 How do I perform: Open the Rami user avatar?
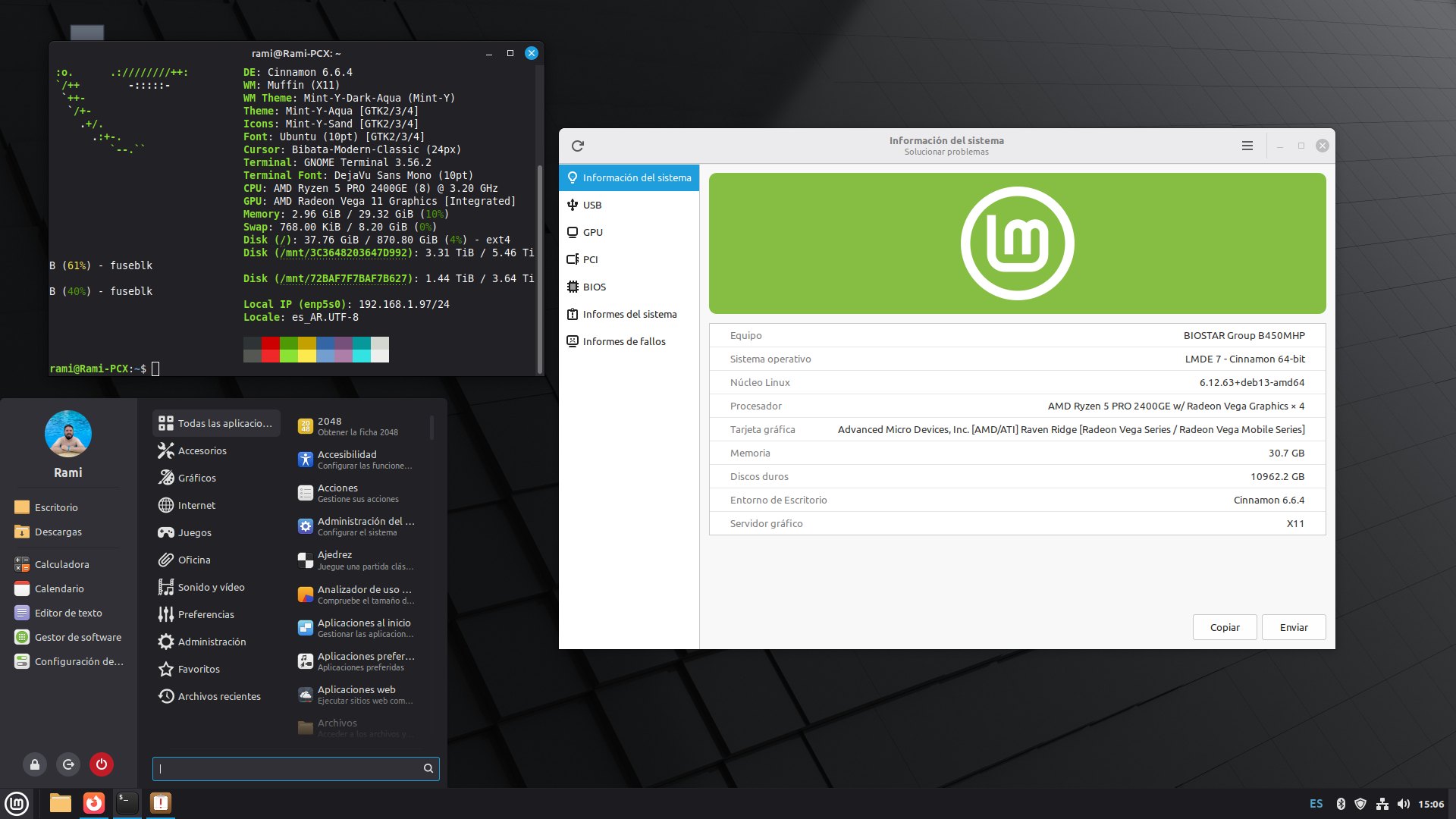click(x=68, y=434)
